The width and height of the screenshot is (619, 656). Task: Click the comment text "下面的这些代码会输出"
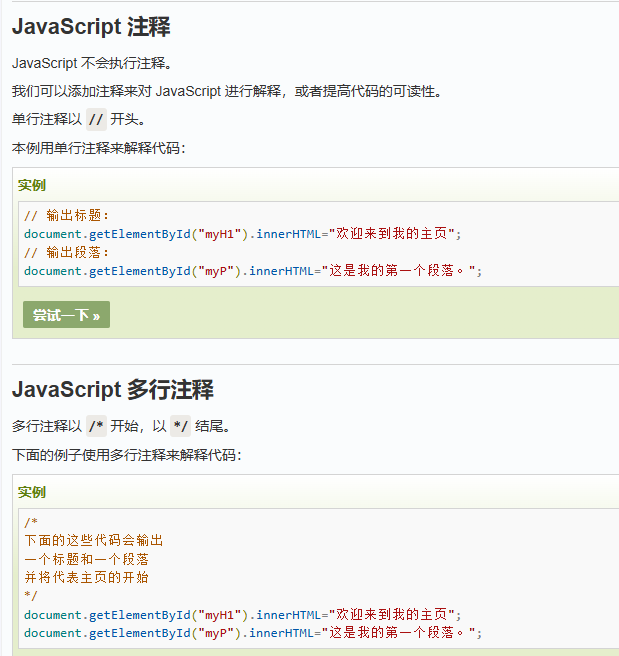[x=94, y=540]
